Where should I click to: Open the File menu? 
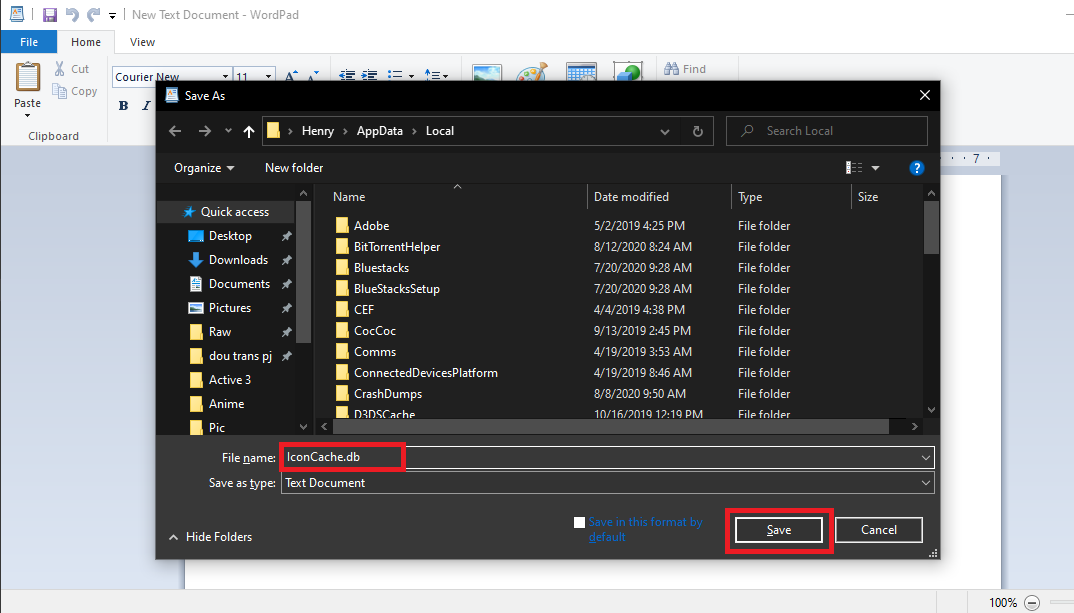coord(28,42)
